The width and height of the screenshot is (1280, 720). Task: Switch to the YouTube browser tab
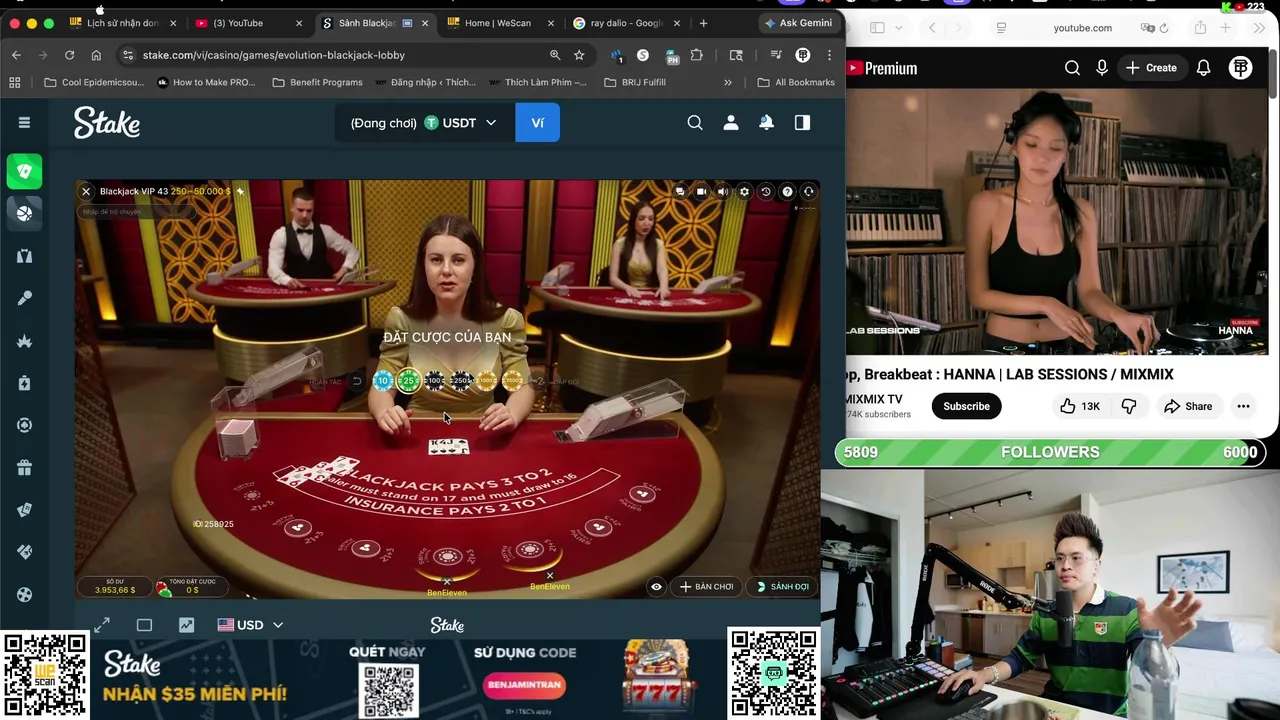(x=250, y=23)
